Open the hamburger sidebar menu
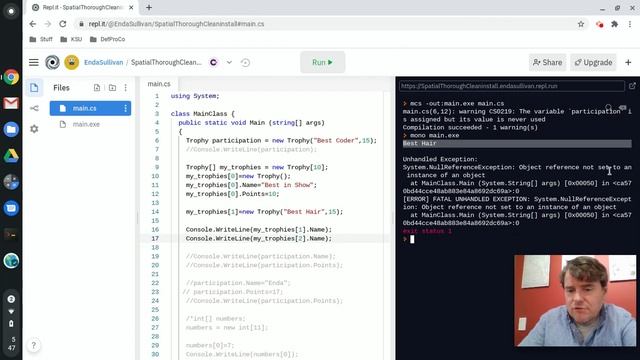The image size is (640, 360). pos(34,62)
